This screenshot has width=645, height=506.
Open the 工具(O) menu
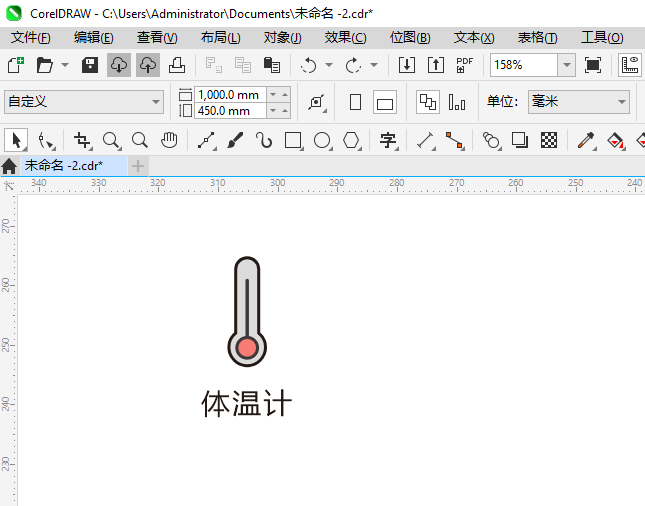coord(602,38)
